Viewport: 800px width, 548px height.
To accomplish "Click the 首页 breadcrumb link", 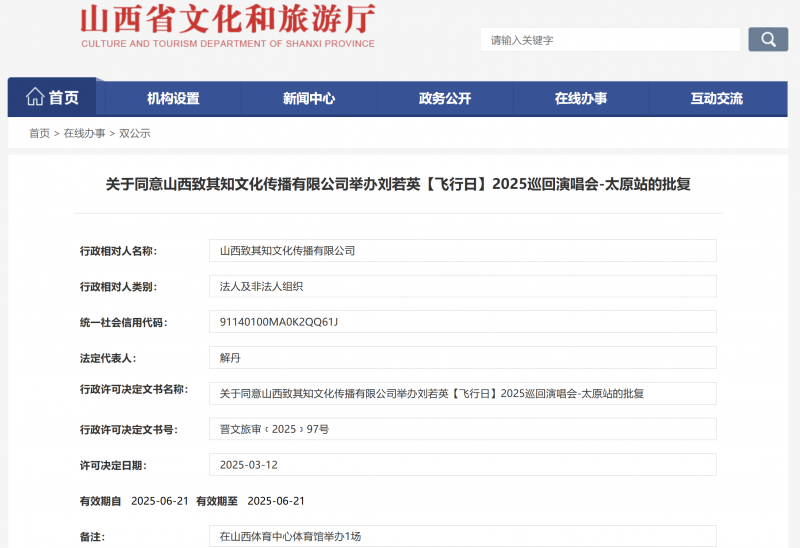I will point(39,133).
